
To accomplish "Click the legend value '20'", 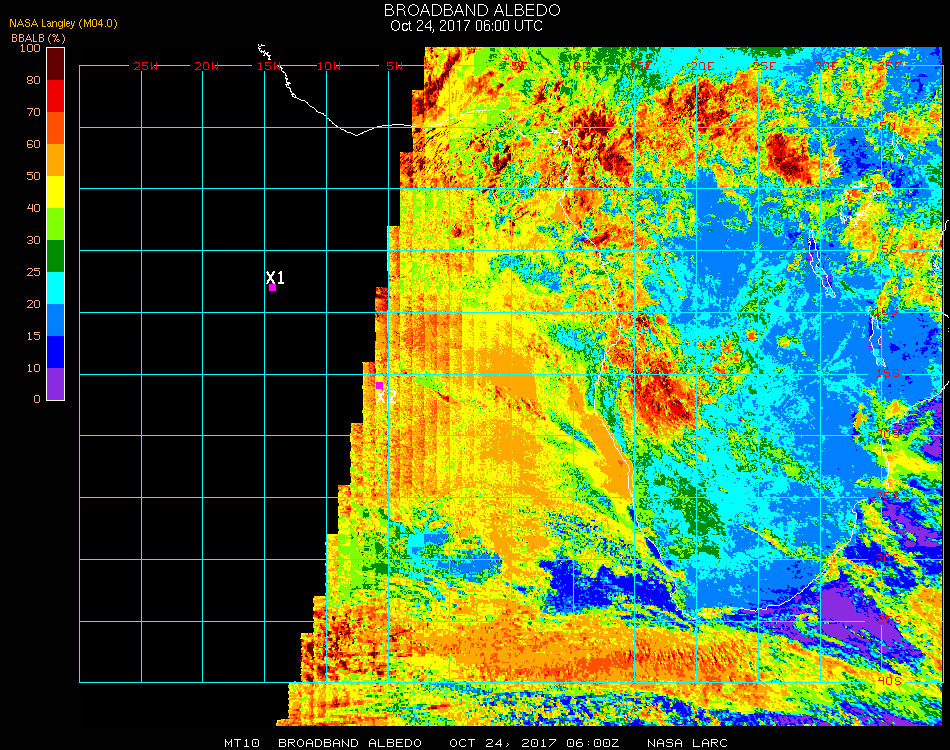I will click(33, 304).
